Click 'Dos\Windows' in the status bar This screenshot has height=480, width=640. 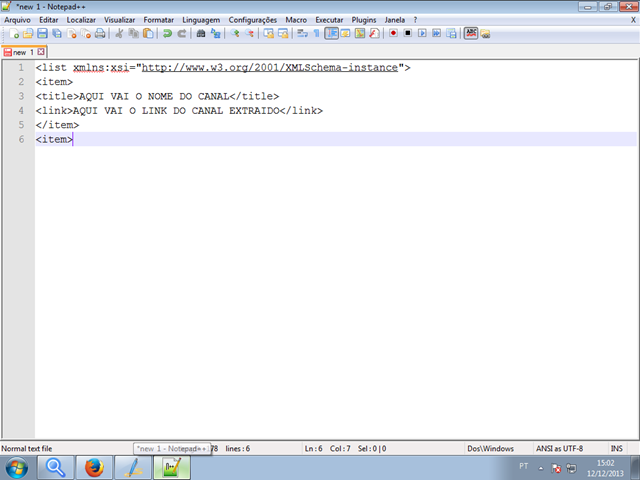point(490,449)
